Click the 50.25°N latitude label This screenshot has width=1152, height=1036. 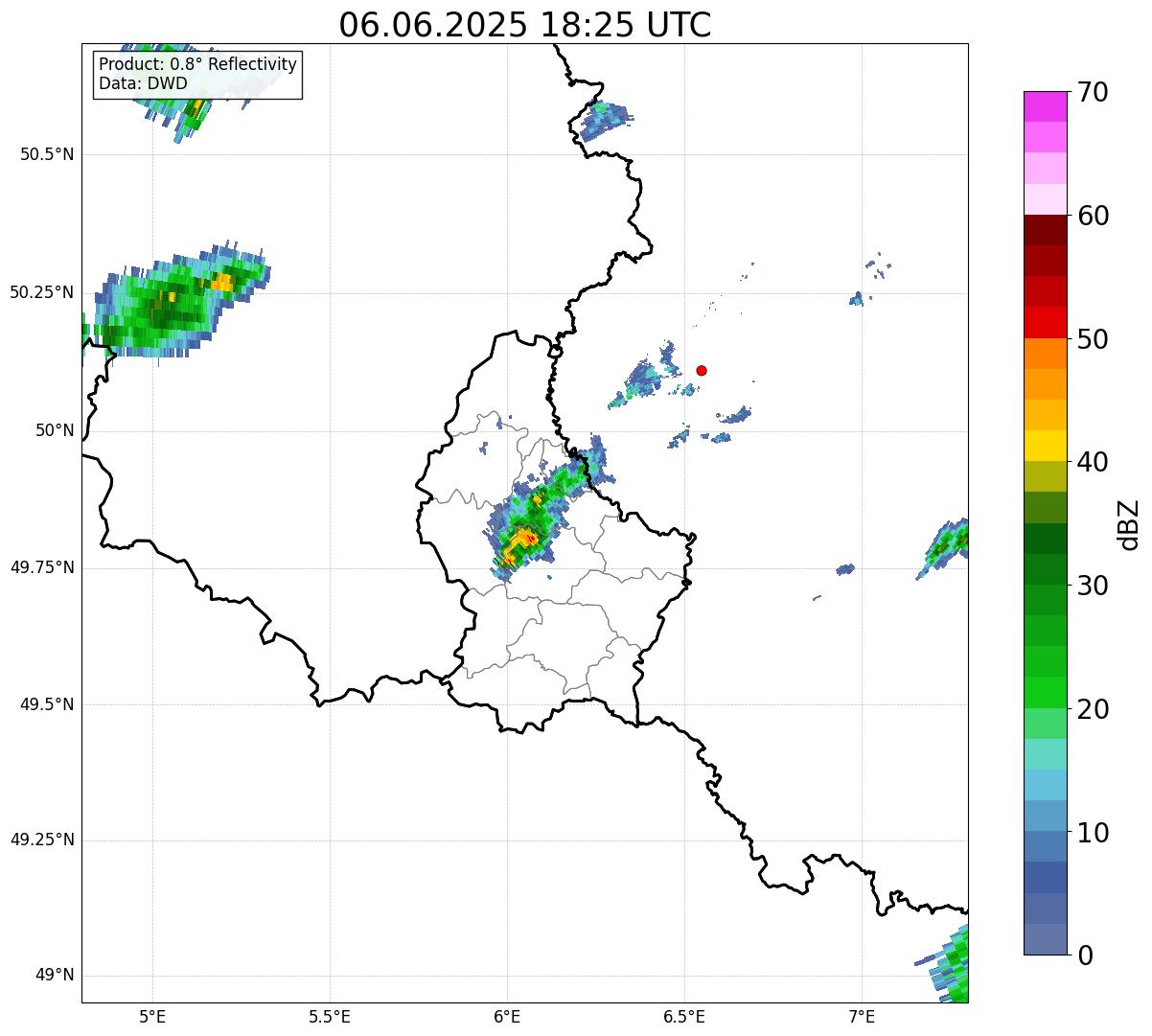41,292
